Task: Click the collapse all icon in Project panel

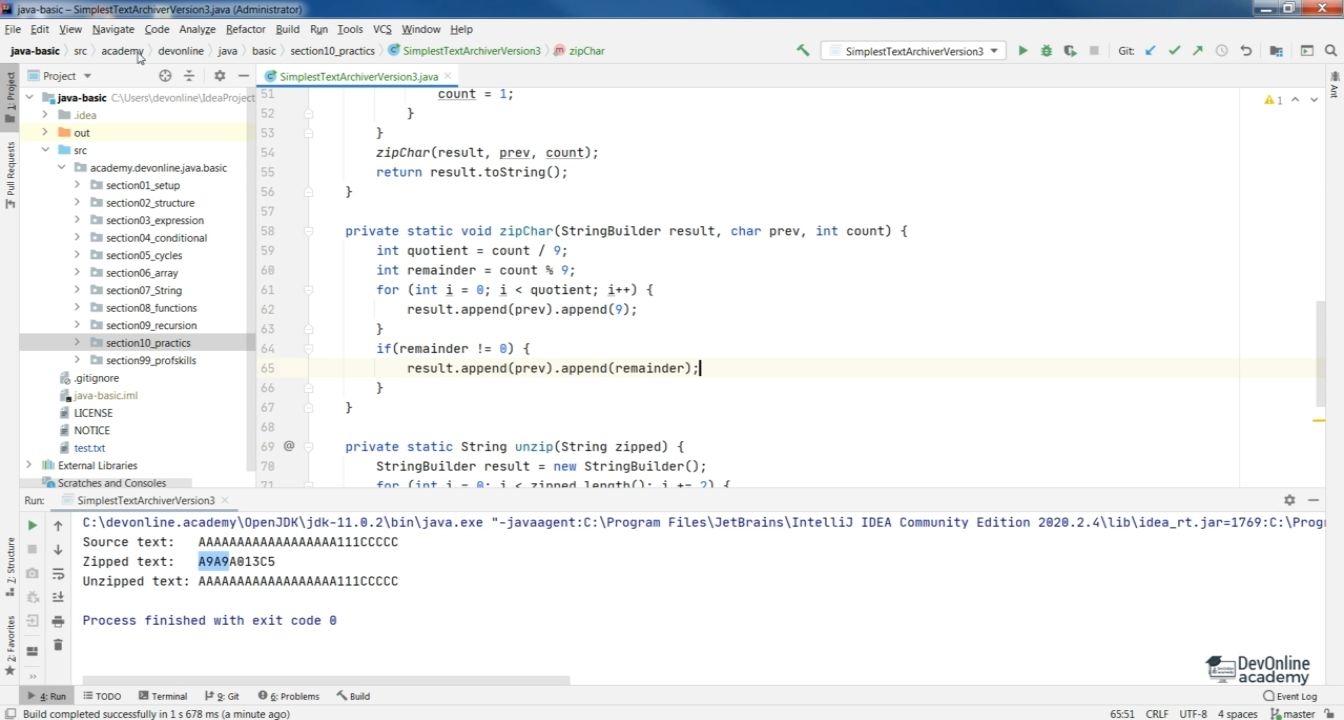Action: point(189,76)
